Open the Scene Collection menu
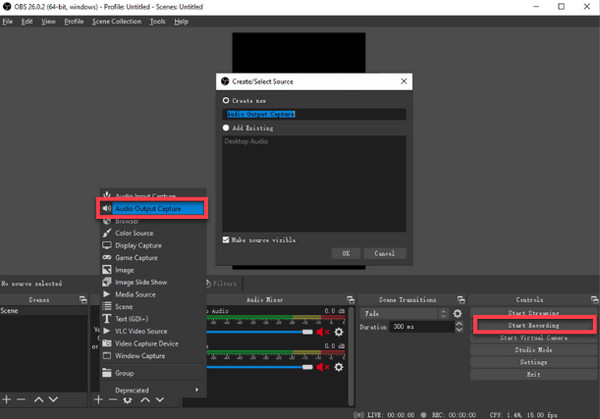 tap(116, 21)
